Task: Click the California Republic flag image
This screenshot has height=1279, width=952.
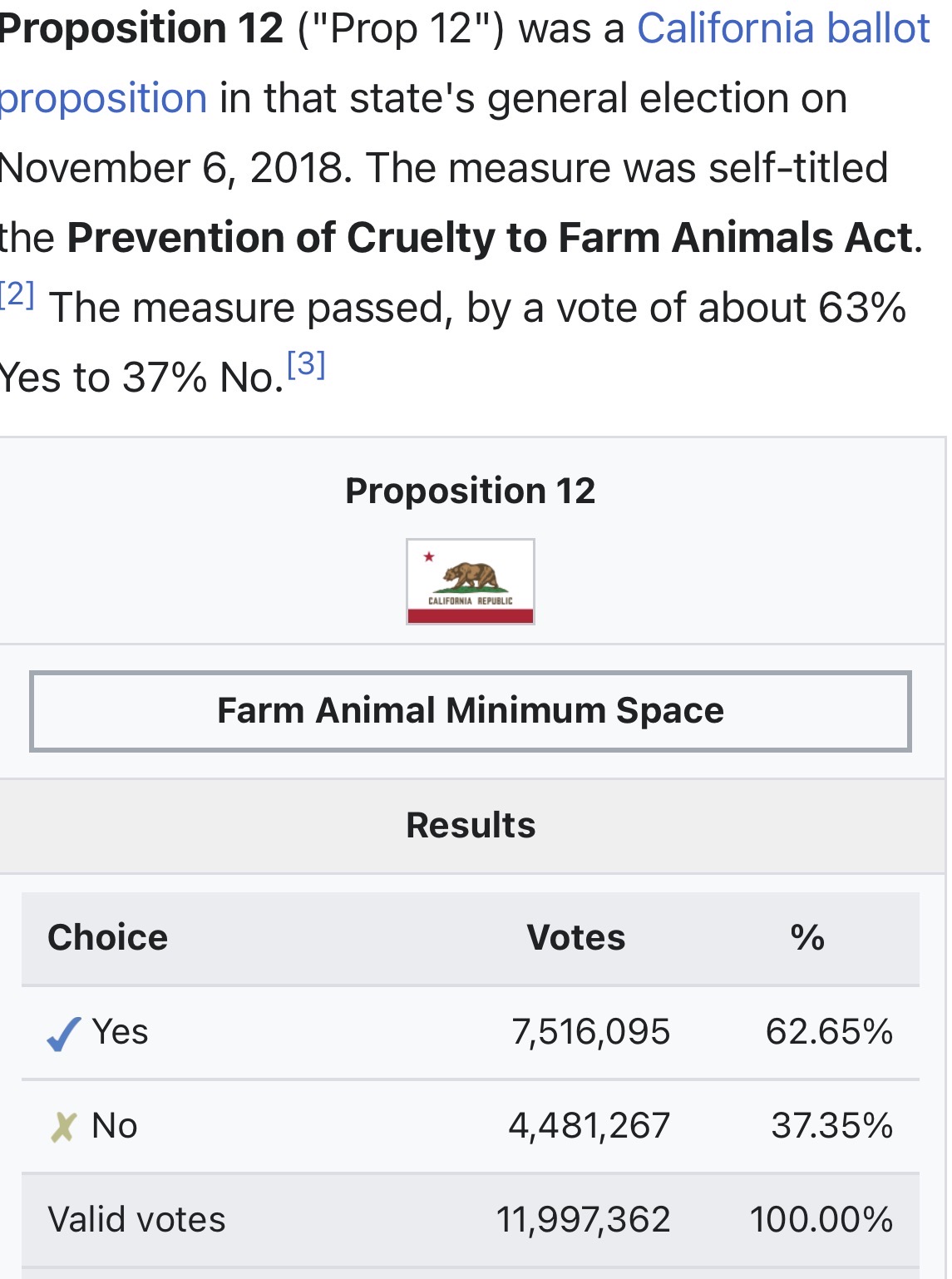Action: 471,581
